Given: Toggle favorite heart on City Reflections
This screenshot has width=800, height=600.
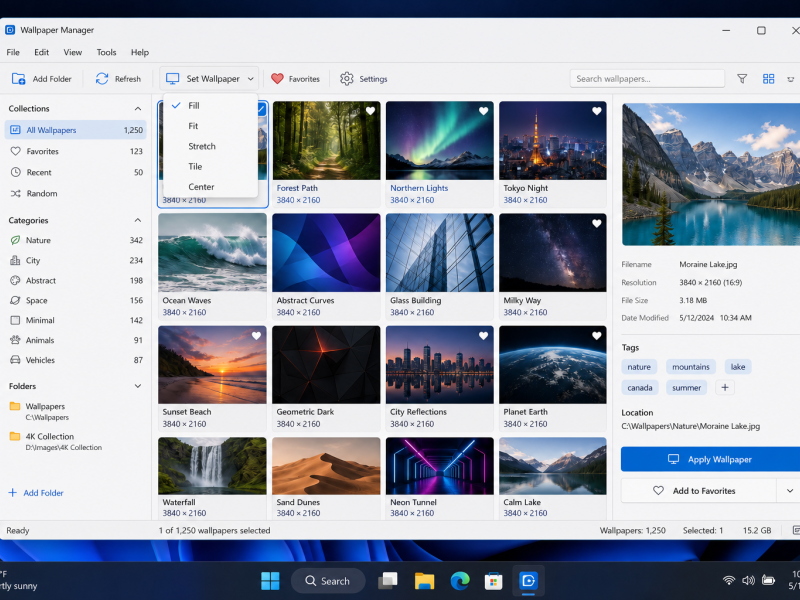Looking at the screenshot, I should coord(484,335).
